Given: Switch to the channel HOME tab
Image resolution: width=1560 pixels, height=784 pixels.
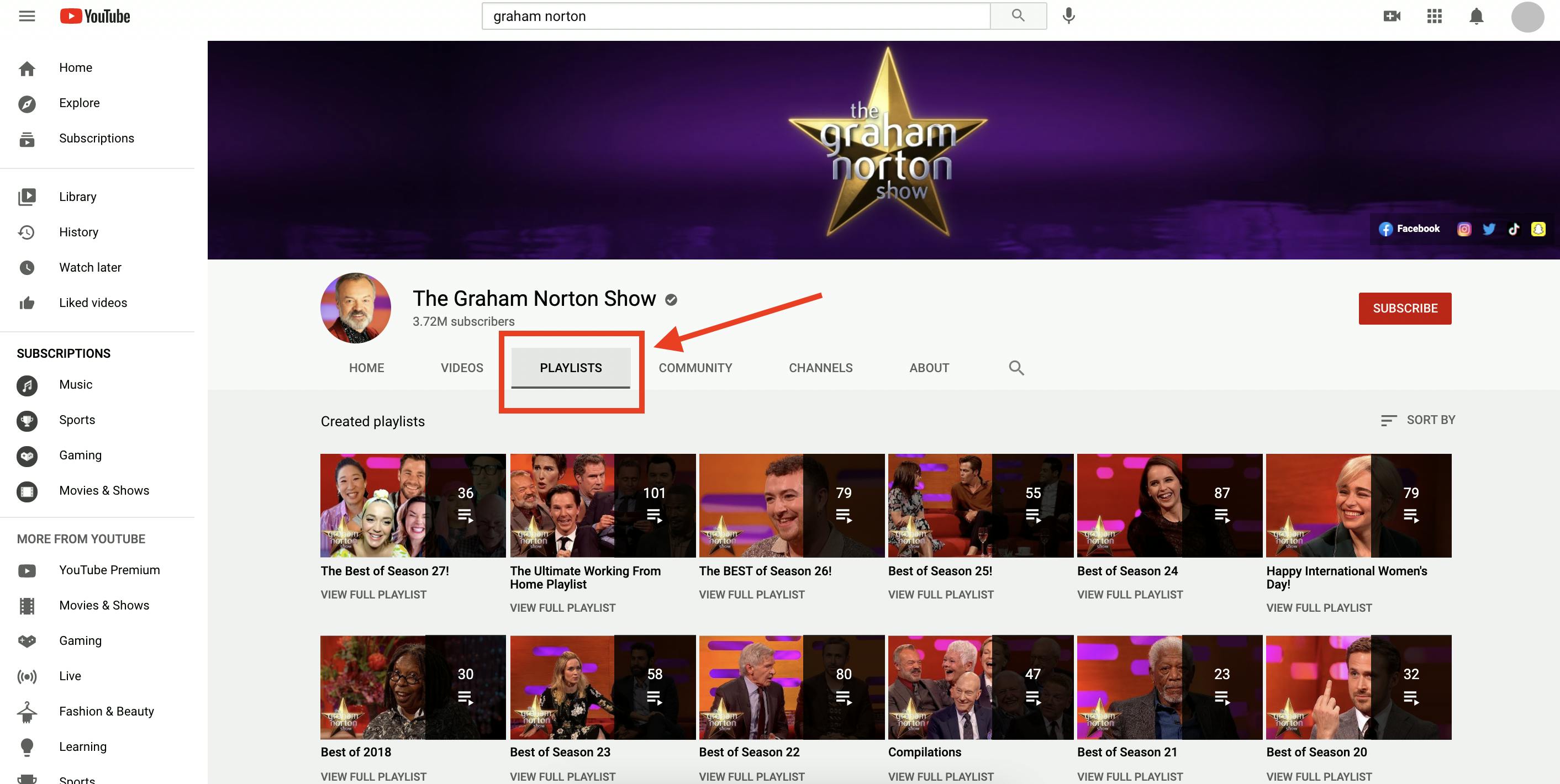Looking at the screenshot, I should point(366,368).
